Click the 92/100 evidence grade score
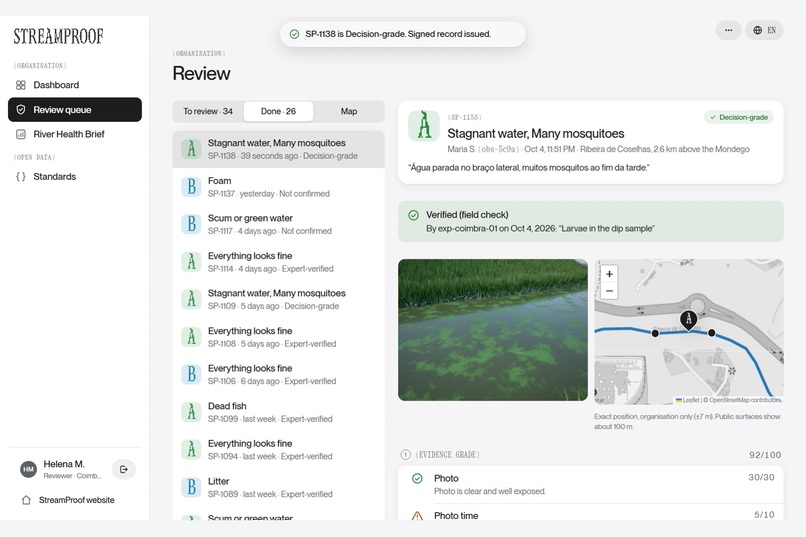Image resolution: width=806 pixels, height=537 pixels. (x=765, y=455)
